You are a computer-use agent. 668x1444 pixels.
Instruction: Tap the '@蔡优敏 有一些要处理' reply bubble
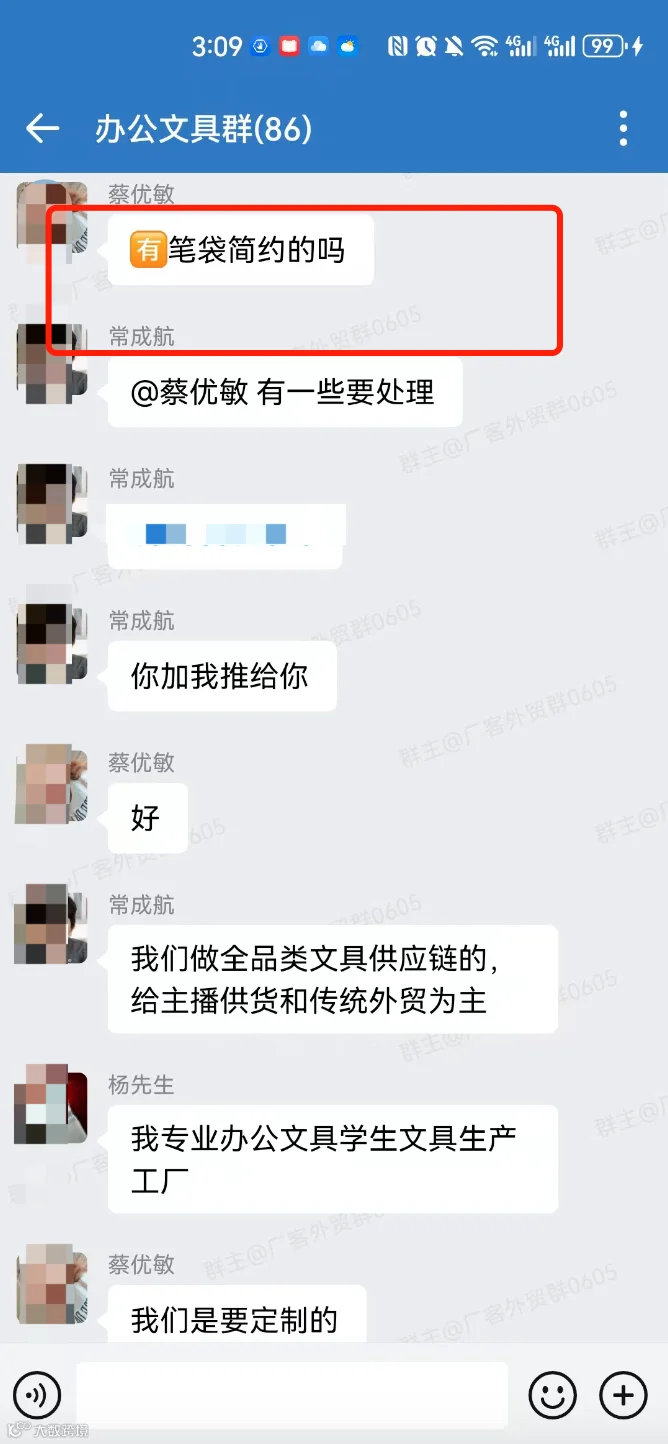pos(285,392)
